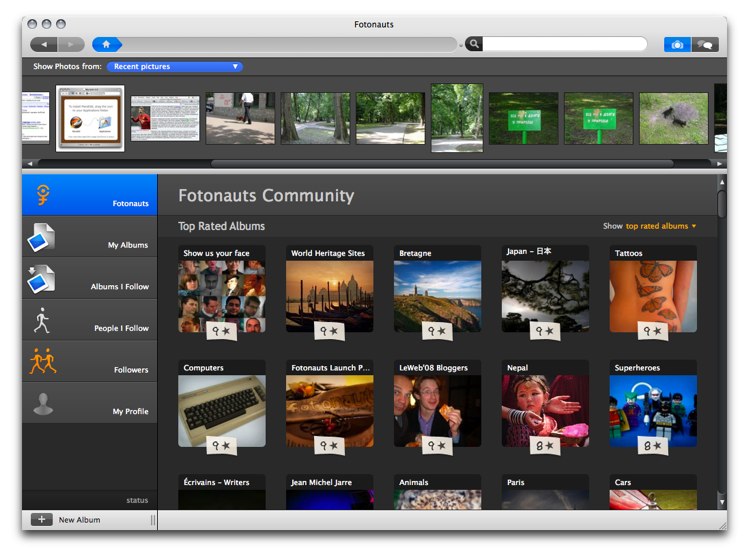The height and width of the screenshot is (550, 749).
Task: Open the Paris album title
Action: 515,482
